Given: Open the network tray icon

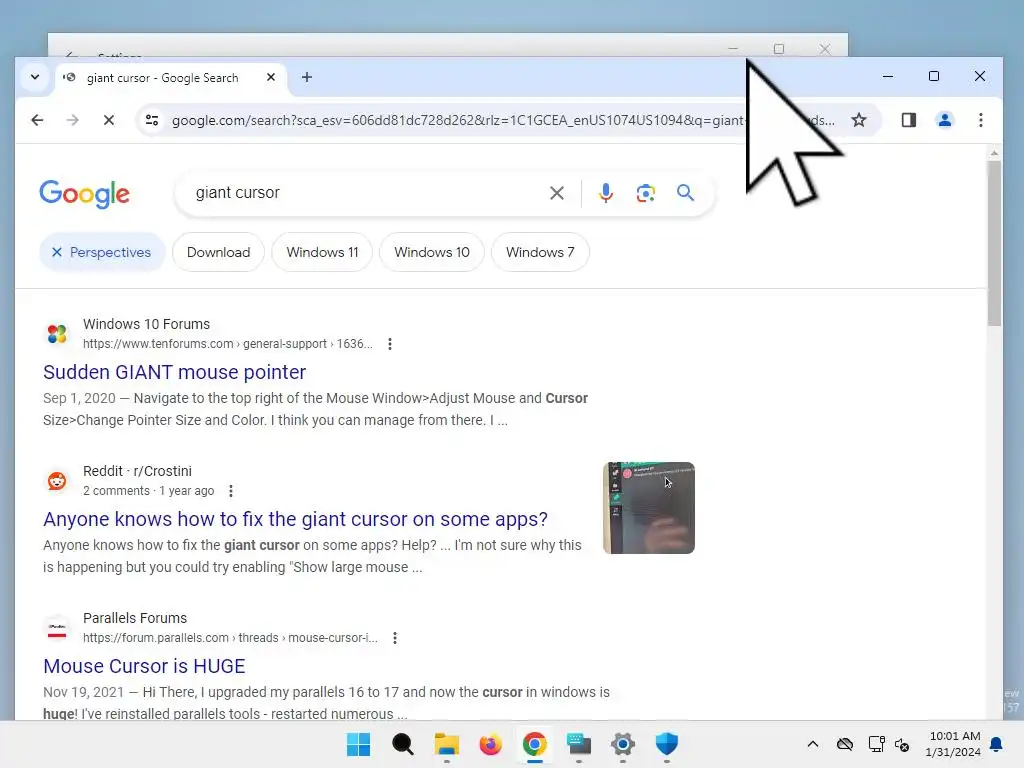Looking at the screenshot, I should pyautogui.click(x=876, y=744).
